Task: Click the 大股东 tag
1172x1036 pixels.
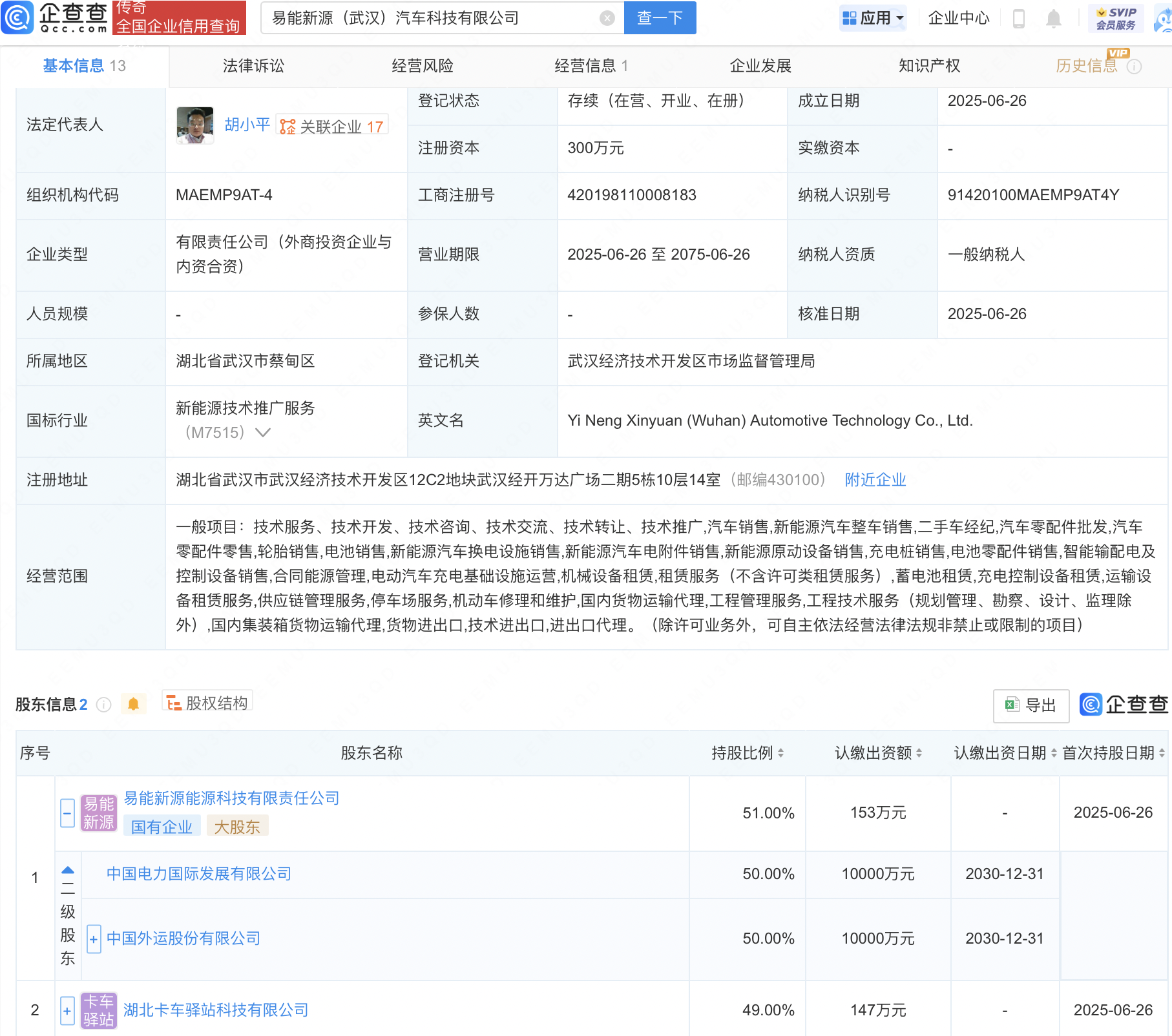Action: (237, 827)
